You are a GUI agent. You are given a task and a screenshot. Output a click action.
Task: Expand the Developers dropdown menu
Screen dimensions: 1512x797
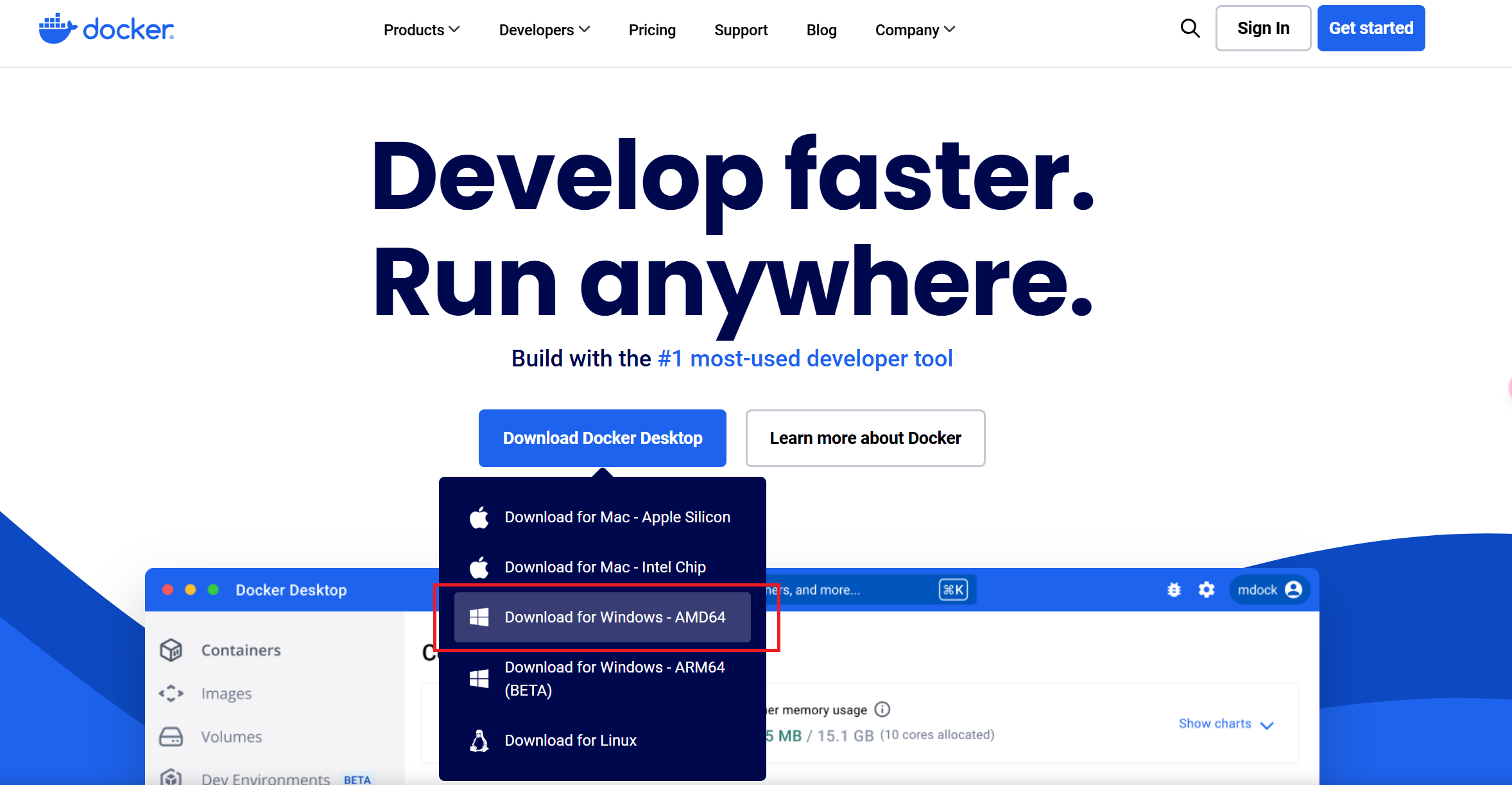tap(544, 30)
